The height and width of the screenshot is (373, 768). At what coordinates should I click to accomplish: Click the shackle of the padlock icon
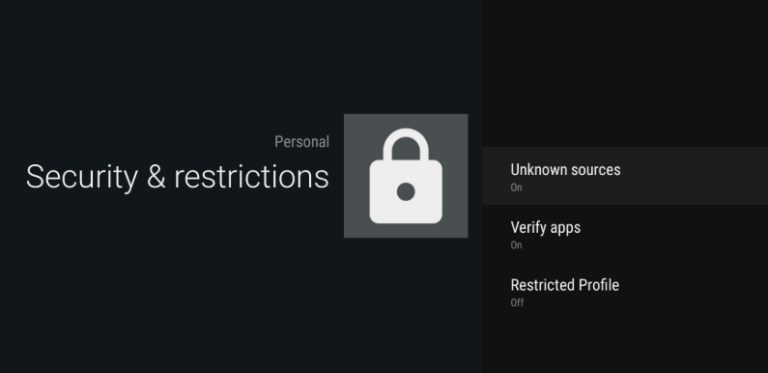point(406,144)
